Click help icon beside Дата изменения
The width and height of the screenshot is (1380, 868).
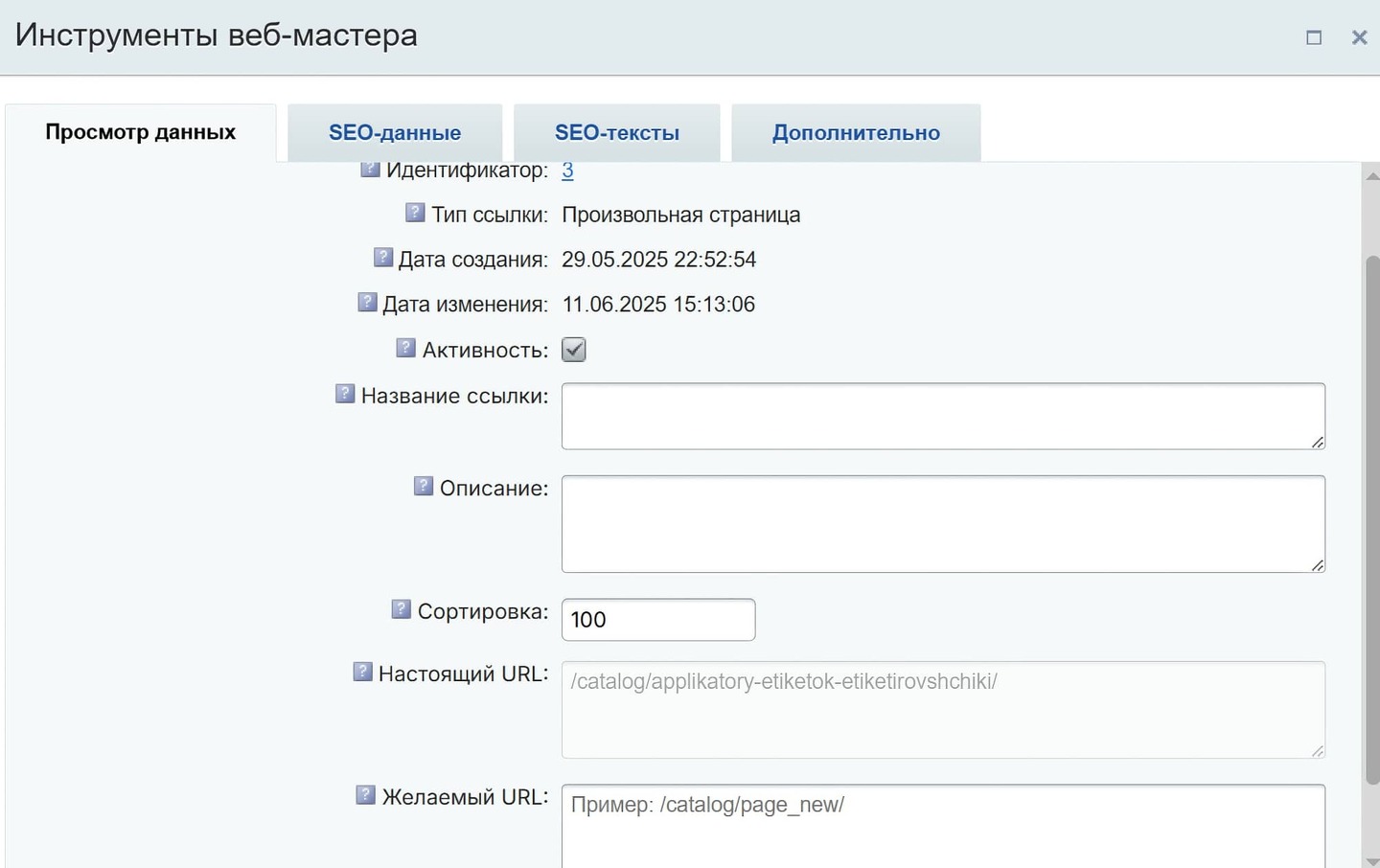coord(367,303)
